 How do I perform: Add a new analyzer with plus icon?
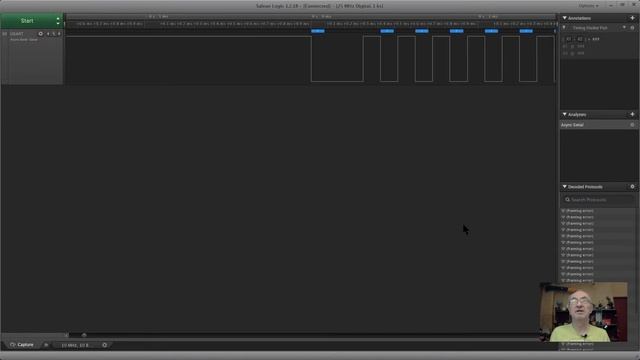tap(632, 114)
